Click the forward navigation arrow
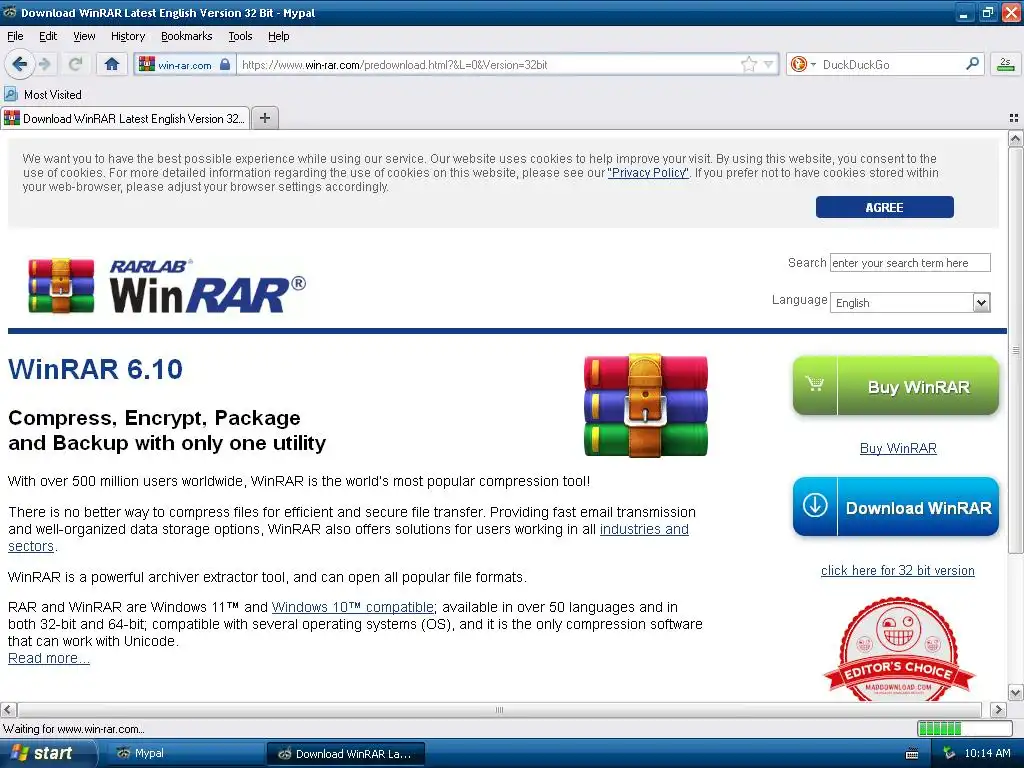Image resolution: width=1024 pixels, height=768 pixels. click(44, 64)
